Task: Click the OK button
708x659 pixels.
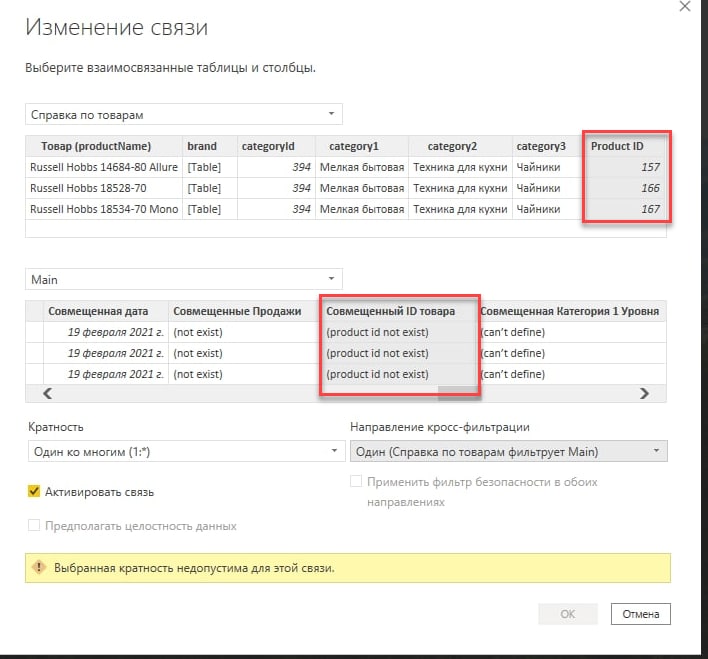Action: click(568, 614)
